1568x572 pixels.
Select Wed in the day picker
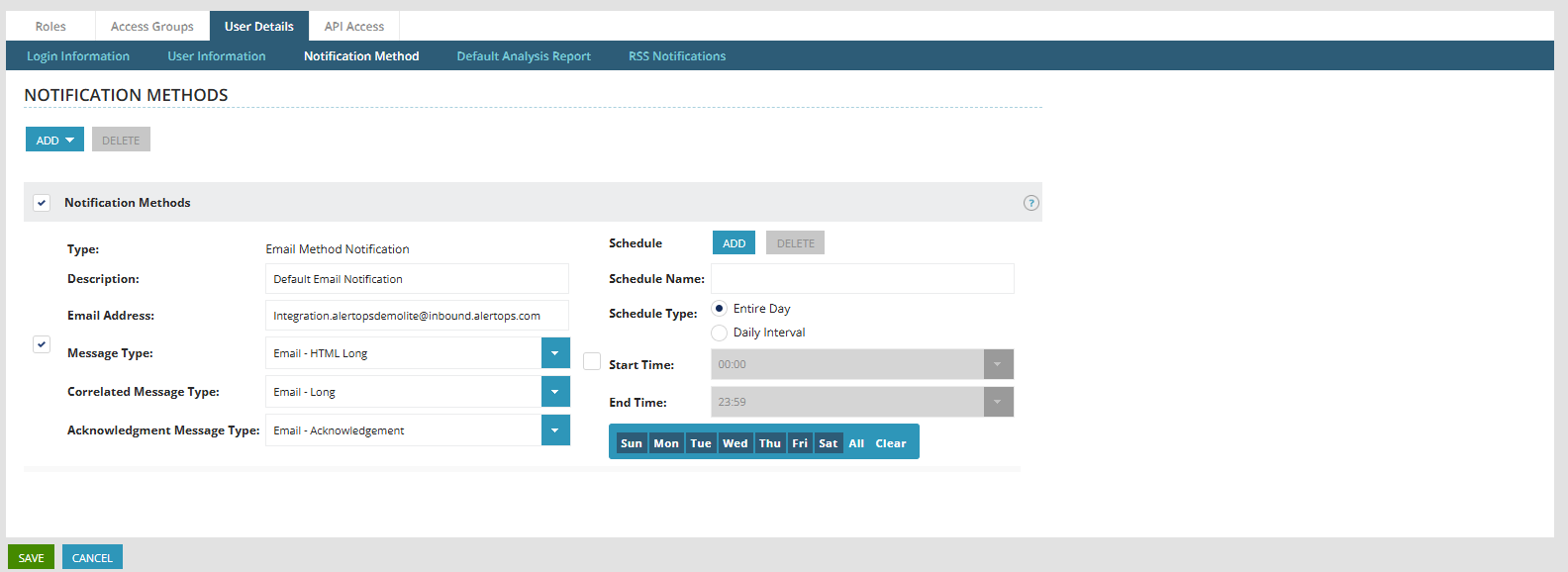(735, 443)
